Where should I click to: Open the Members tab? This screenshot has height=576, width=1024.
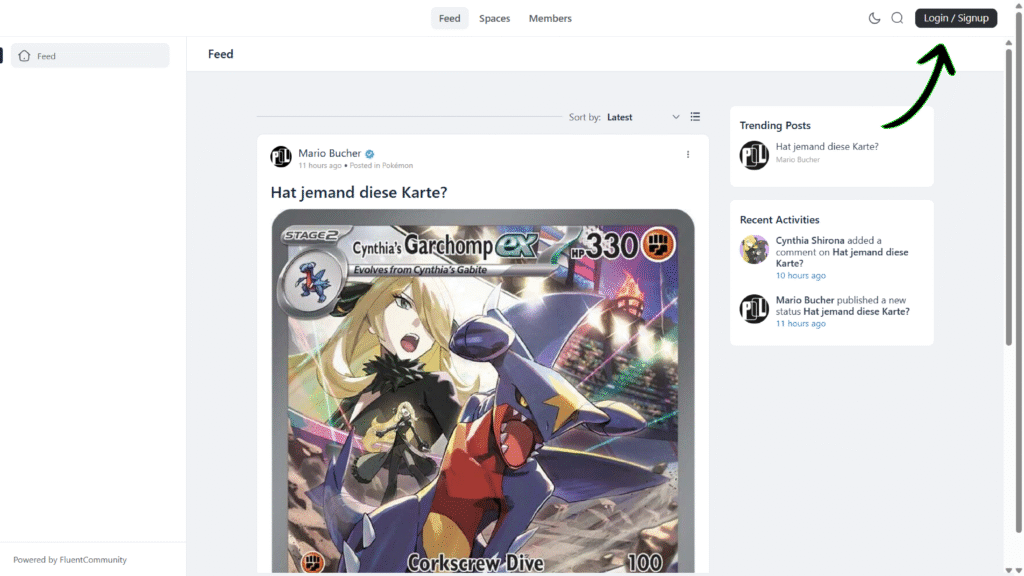pos(550,18)
